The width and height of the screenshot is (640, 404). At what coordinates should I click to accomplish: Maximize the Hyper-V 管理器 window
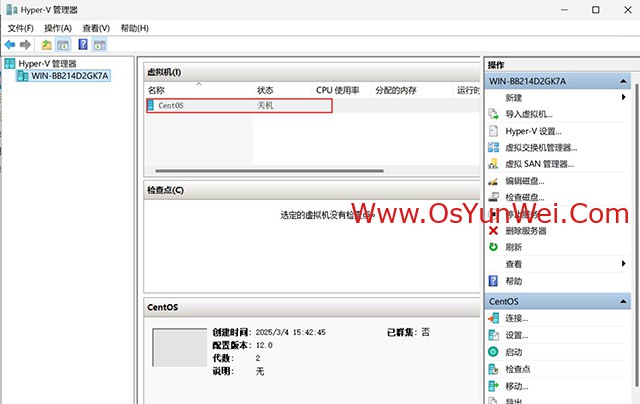(x=596, y=9)
